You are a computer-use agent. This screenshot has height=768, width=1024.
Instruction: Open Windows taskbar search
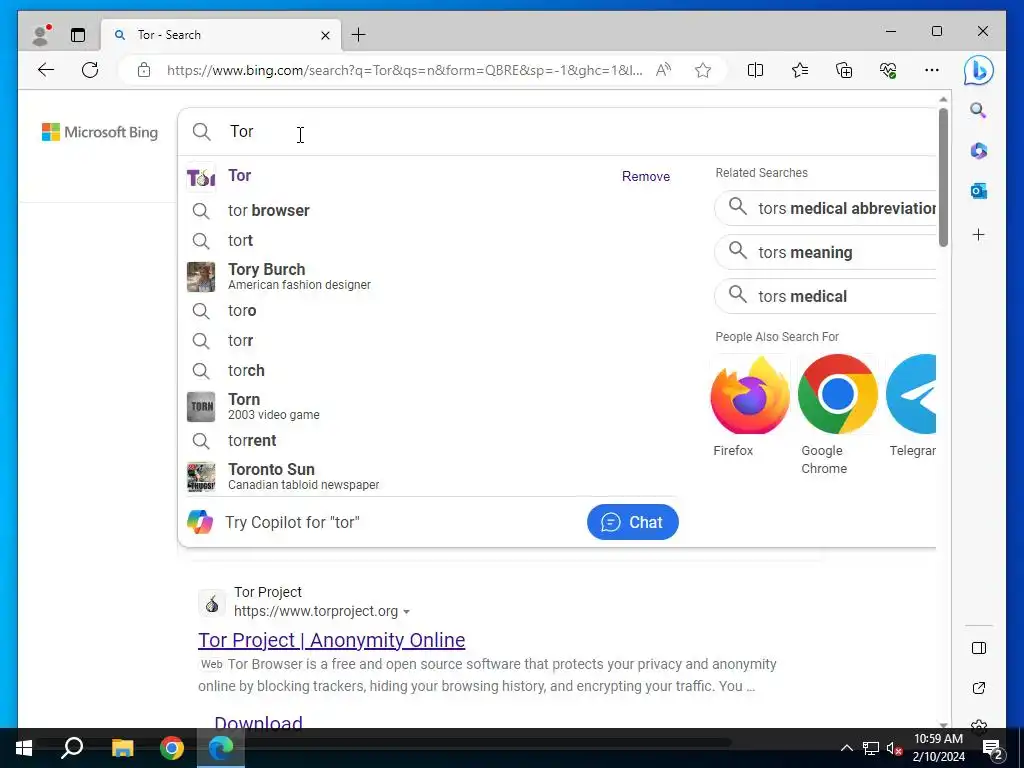click(x=72, y=748)
